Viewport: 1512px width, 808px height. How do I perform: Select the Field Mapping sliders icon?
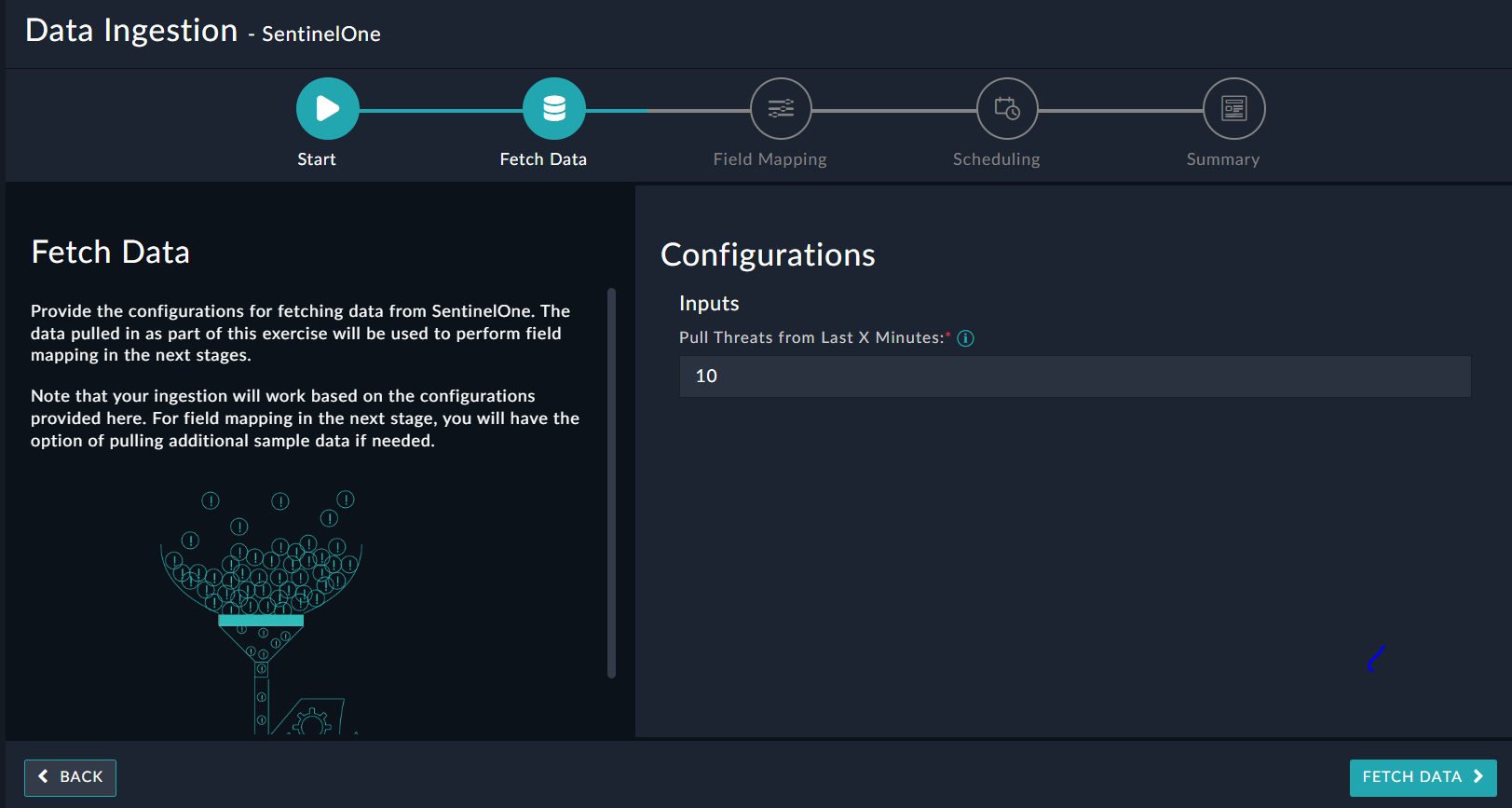781,109
